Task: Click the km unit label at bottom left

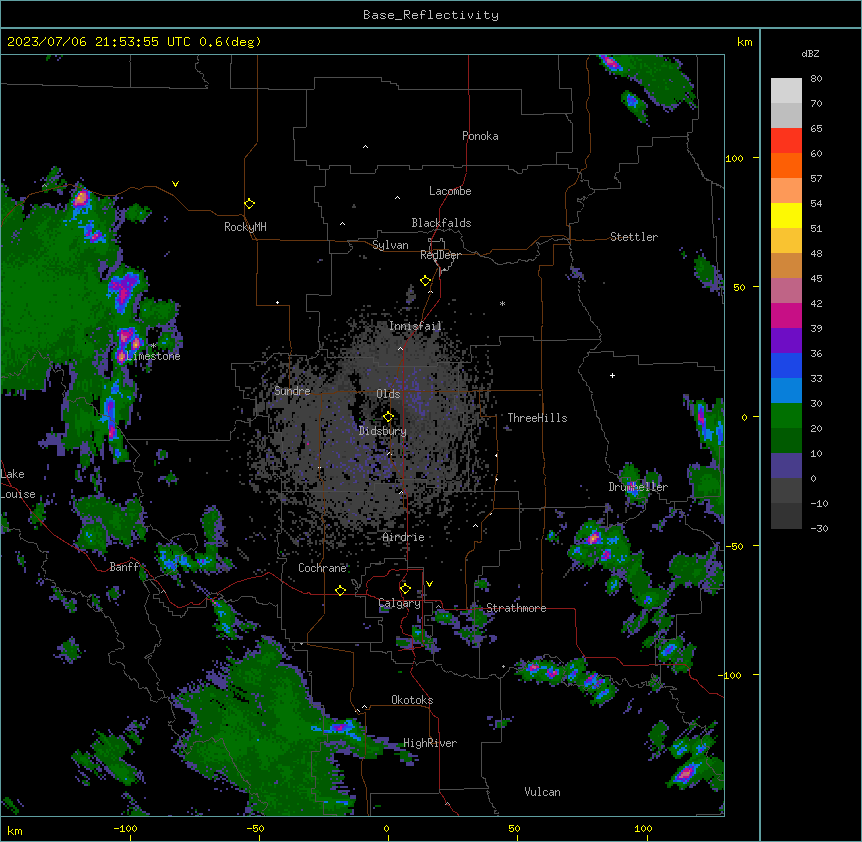Action: point(15,830)
